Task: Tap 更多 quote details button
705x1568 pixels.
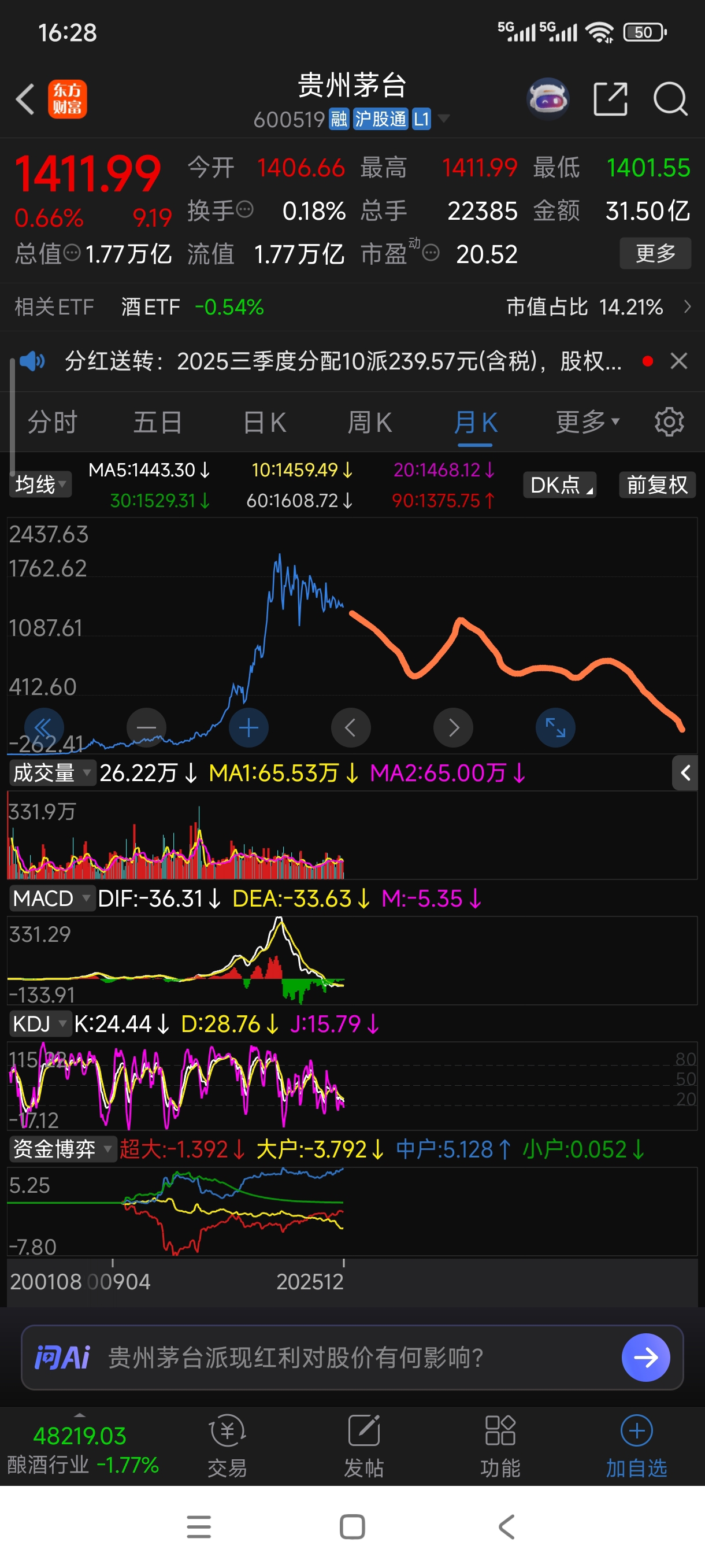Action: pyautogui.click(x=655, y=253)
